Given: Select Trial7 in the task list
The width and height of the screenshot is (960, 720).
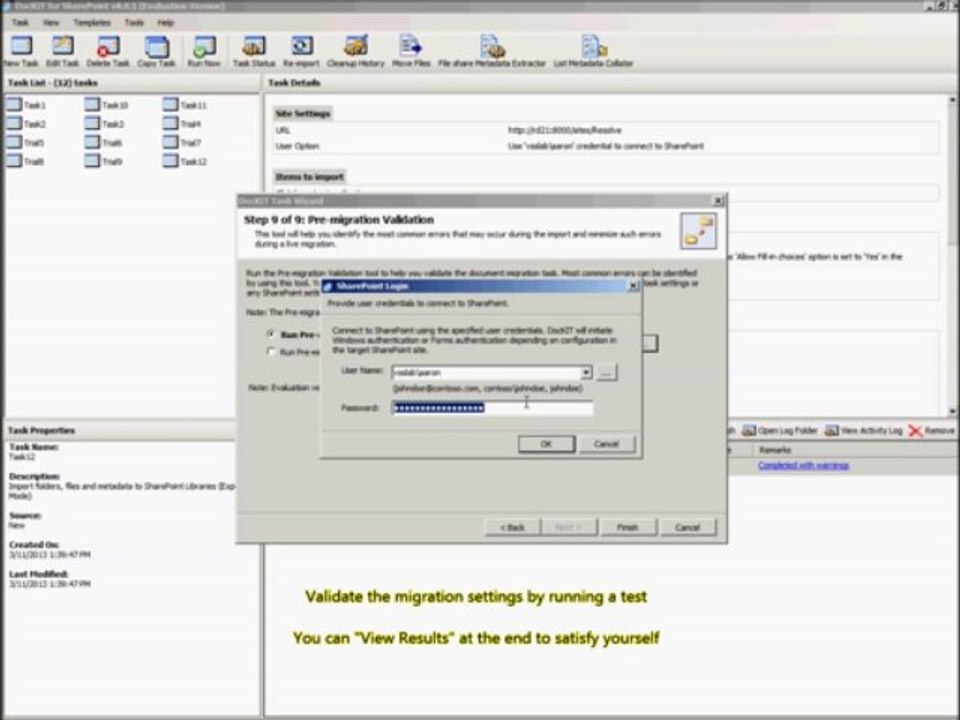Looking at the screenshot, I should coord(182,143).
